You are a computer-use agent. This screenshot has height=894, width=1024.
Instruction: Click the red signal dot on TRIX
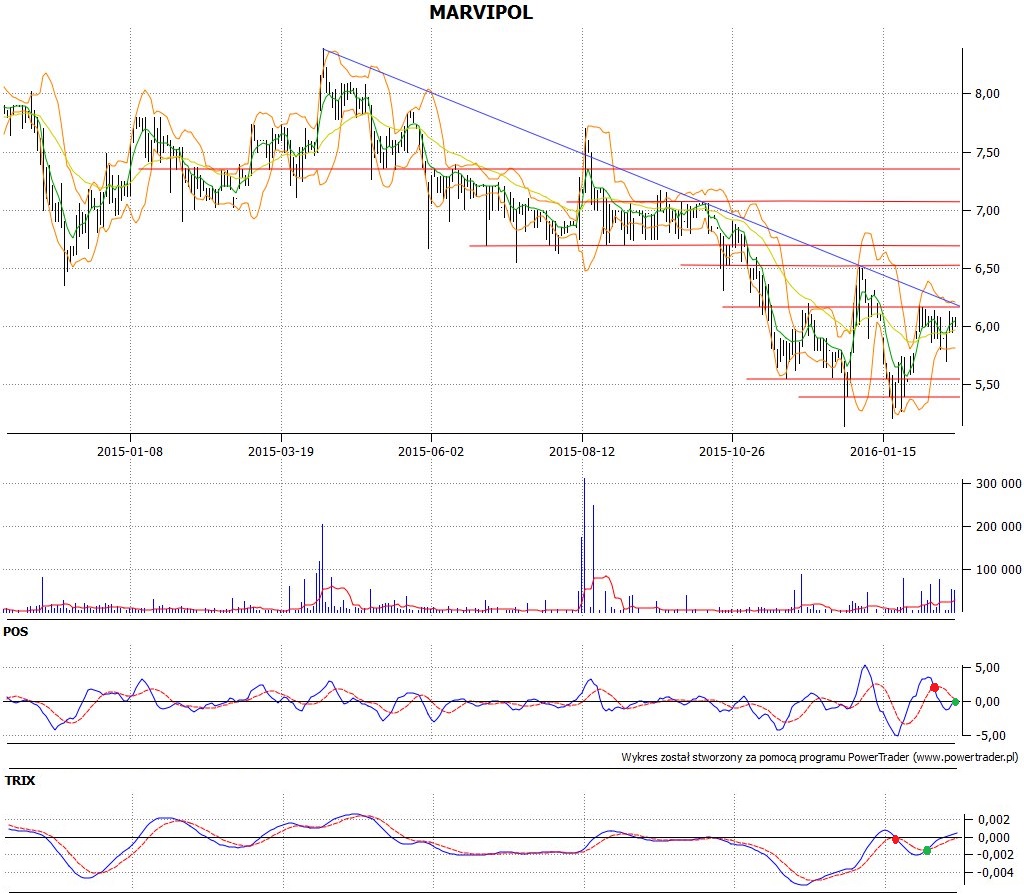[895, 839]
